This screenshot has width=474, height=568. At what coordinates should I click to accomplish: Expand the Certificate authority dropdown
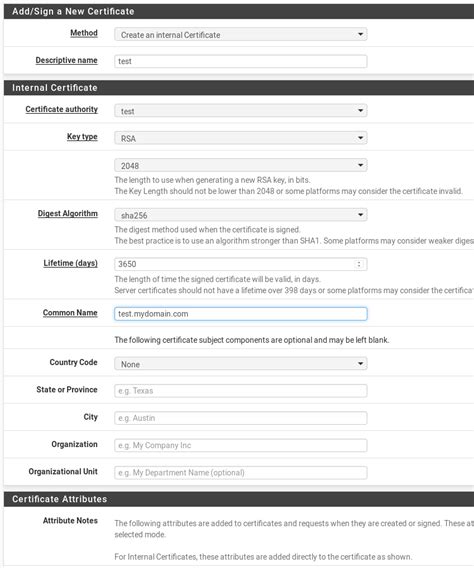(x=240, y=111)
